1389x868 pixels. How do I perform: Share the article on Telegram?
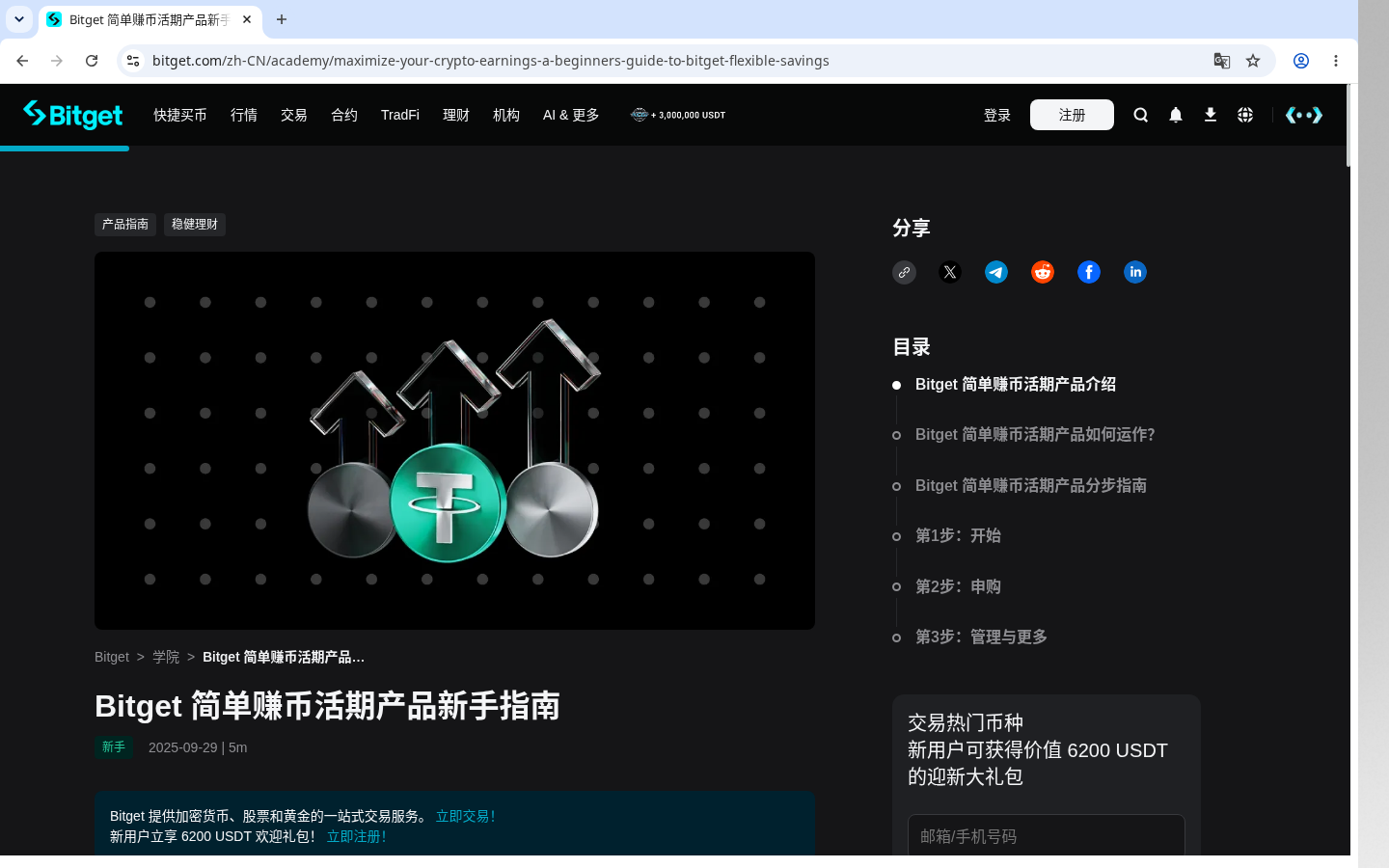coord(996,272)
